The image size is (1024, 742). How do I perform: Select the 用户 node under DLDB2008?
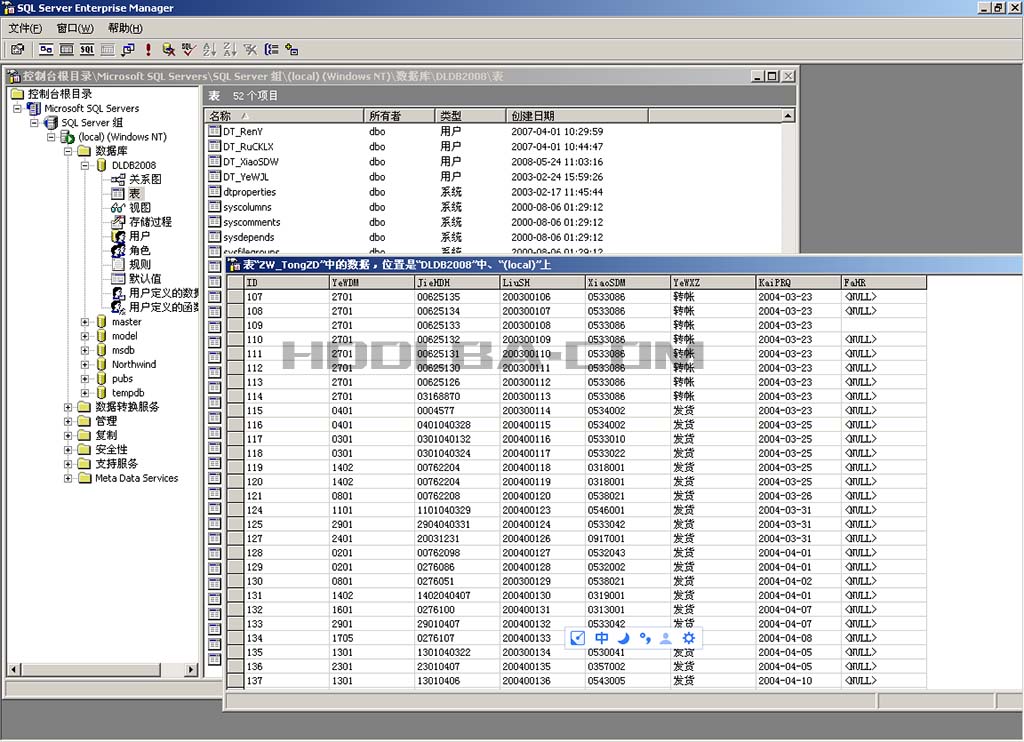(139, 236)
